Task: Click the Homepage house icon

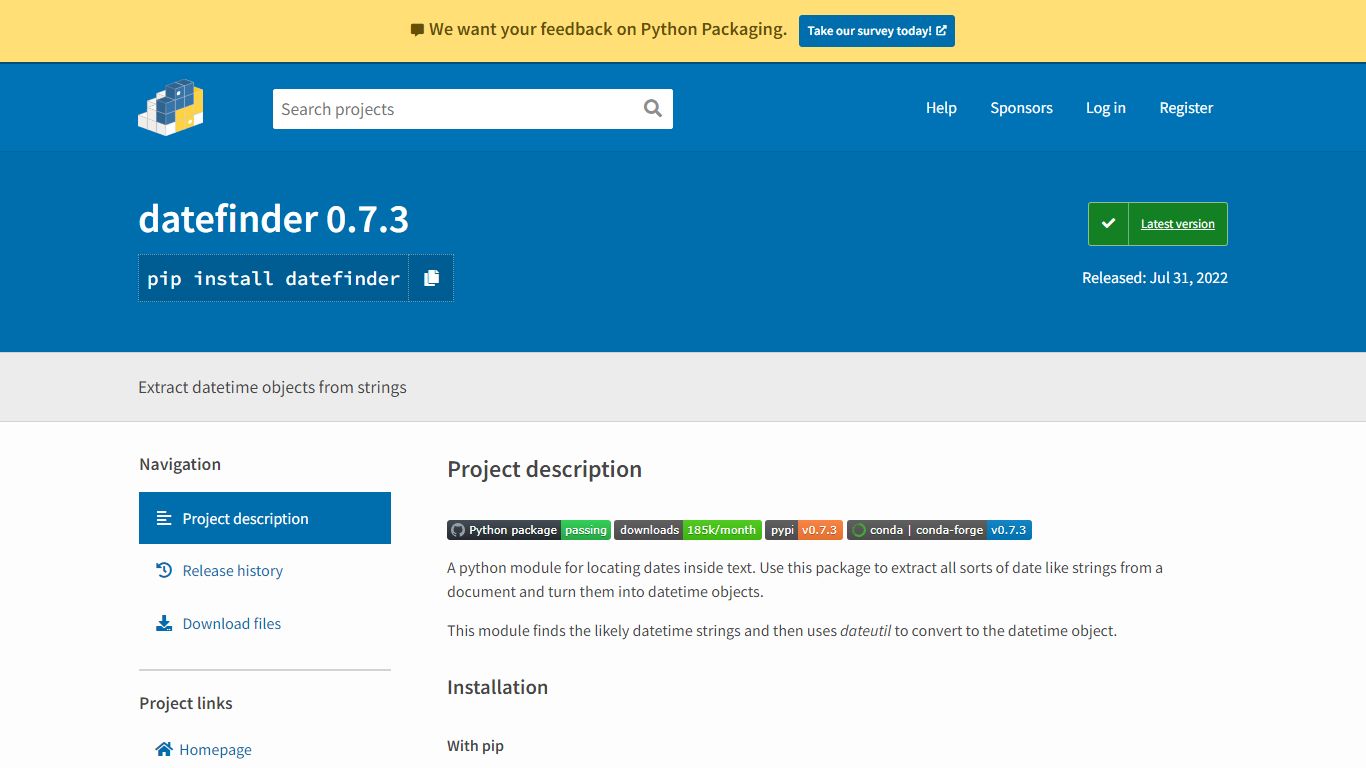Action: point(164,749)
